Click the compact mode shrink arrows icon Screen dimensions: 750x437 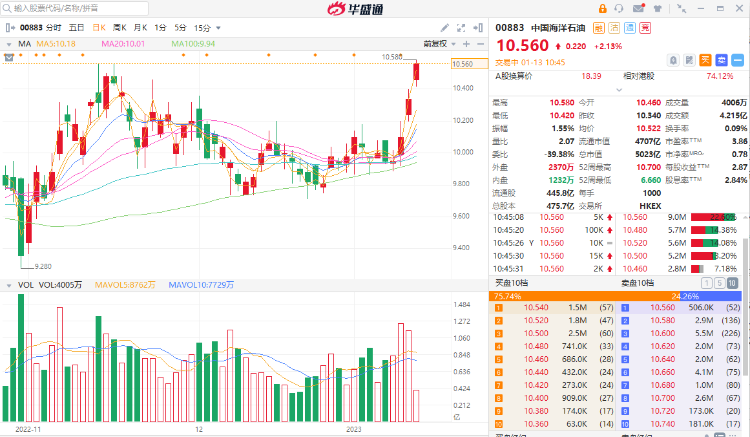682,9
